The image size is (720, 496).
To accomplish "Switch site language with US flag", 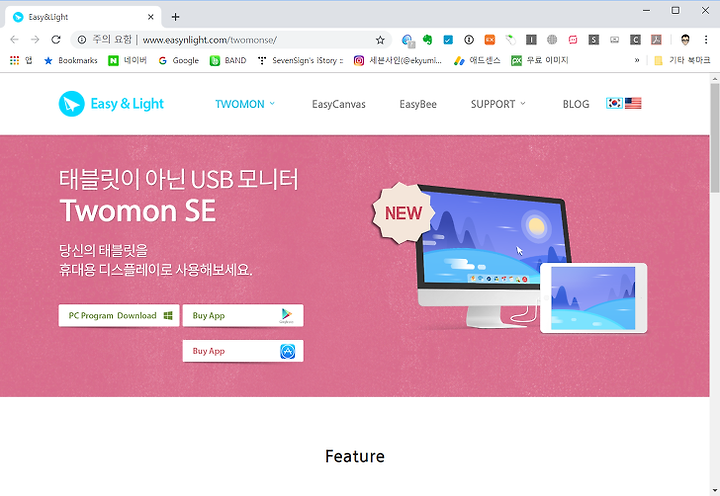I will tap(633, 103).
